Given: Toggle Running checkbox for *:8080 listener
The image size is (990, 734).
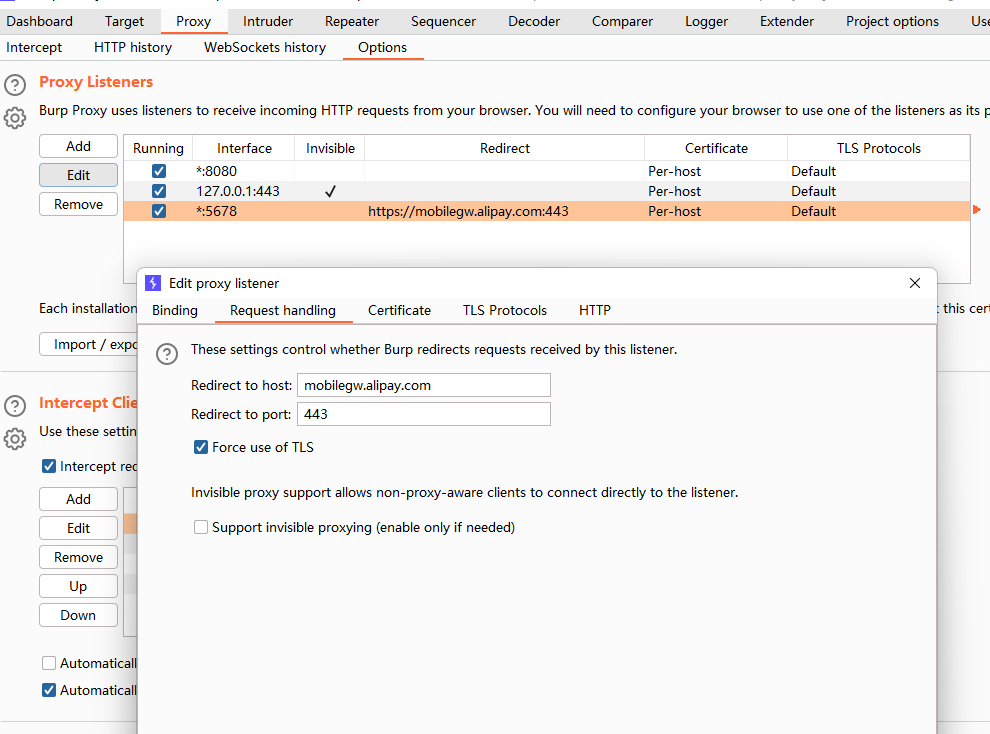Looking at the screenshot, I should (x=158, y=171).
